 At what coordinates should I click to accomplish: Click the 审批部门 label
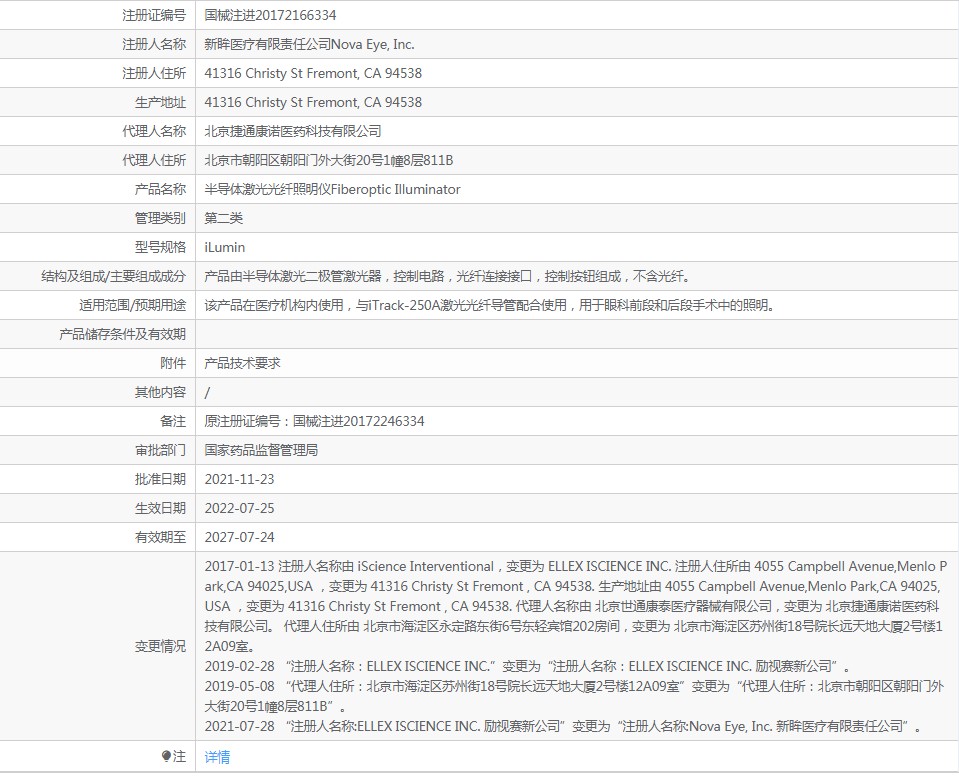[x=160, y=450]
